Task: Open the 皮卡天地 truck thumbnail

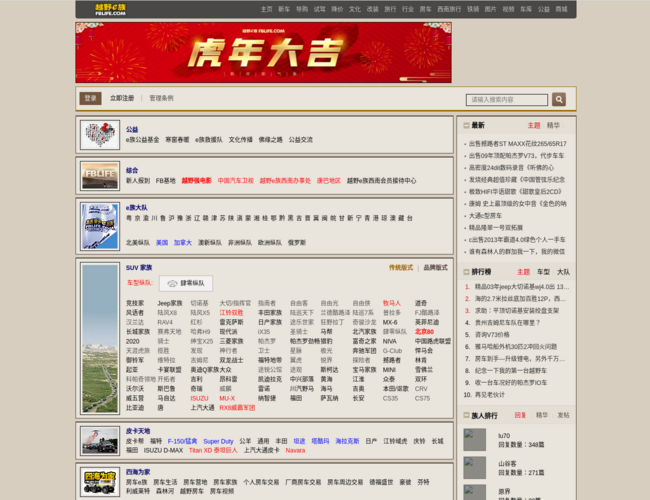Action: point(100,439)
